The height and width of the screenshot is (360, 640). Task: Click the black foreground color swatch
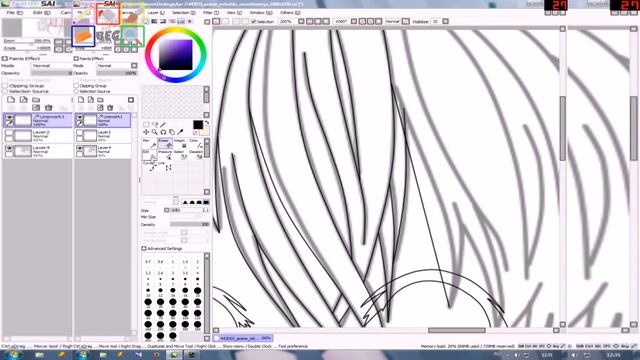tap(198, 124)
